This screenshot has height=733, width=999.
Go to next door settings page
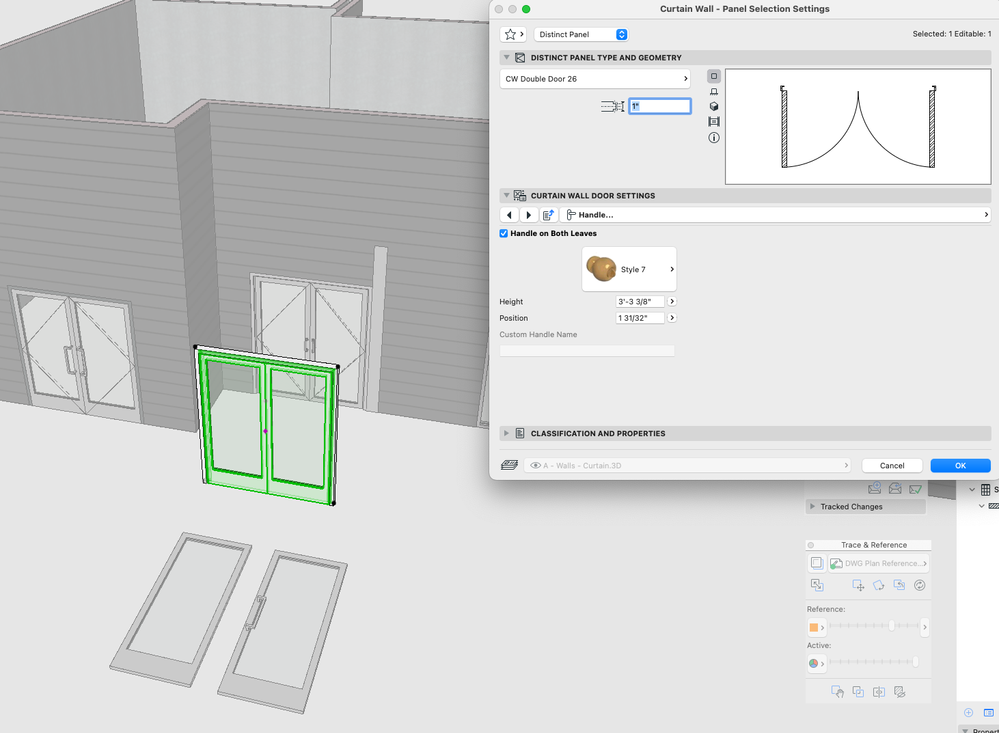point(529,215)
